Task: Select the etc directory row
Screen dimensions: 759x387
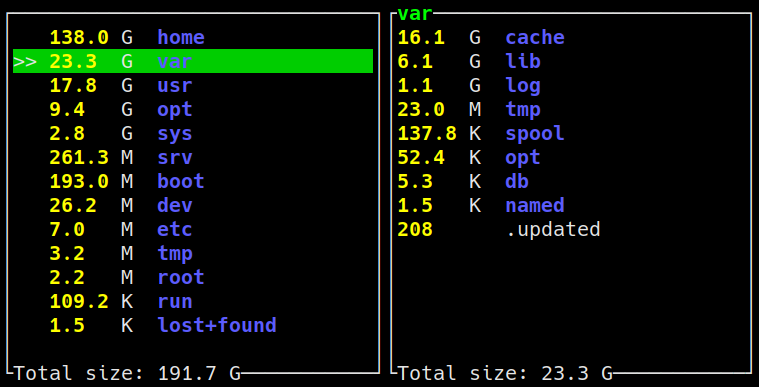Action: click(193, 229)
